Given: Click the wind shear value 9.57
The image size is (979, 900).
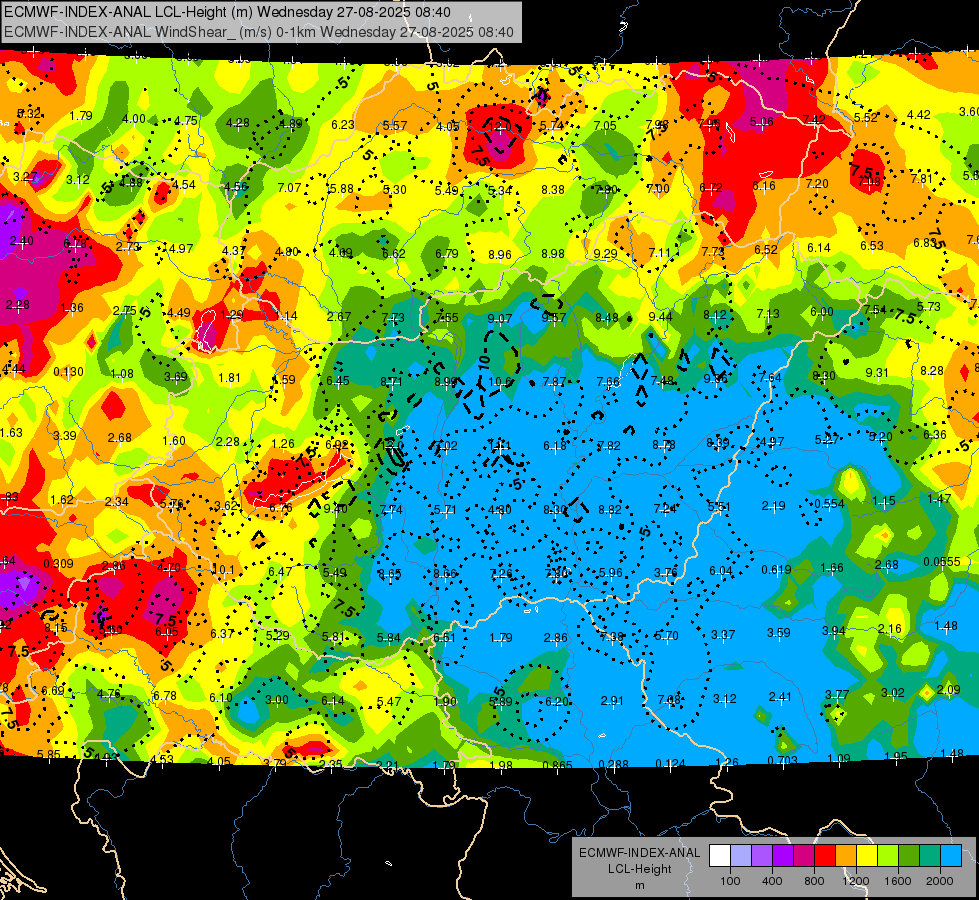Looking at the screenshot, I should (554, 318).
